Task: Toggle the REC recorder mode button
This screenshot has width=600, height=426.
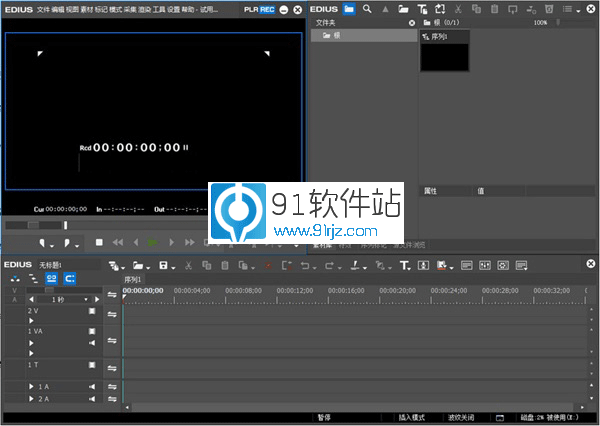Action: (267, 9)
